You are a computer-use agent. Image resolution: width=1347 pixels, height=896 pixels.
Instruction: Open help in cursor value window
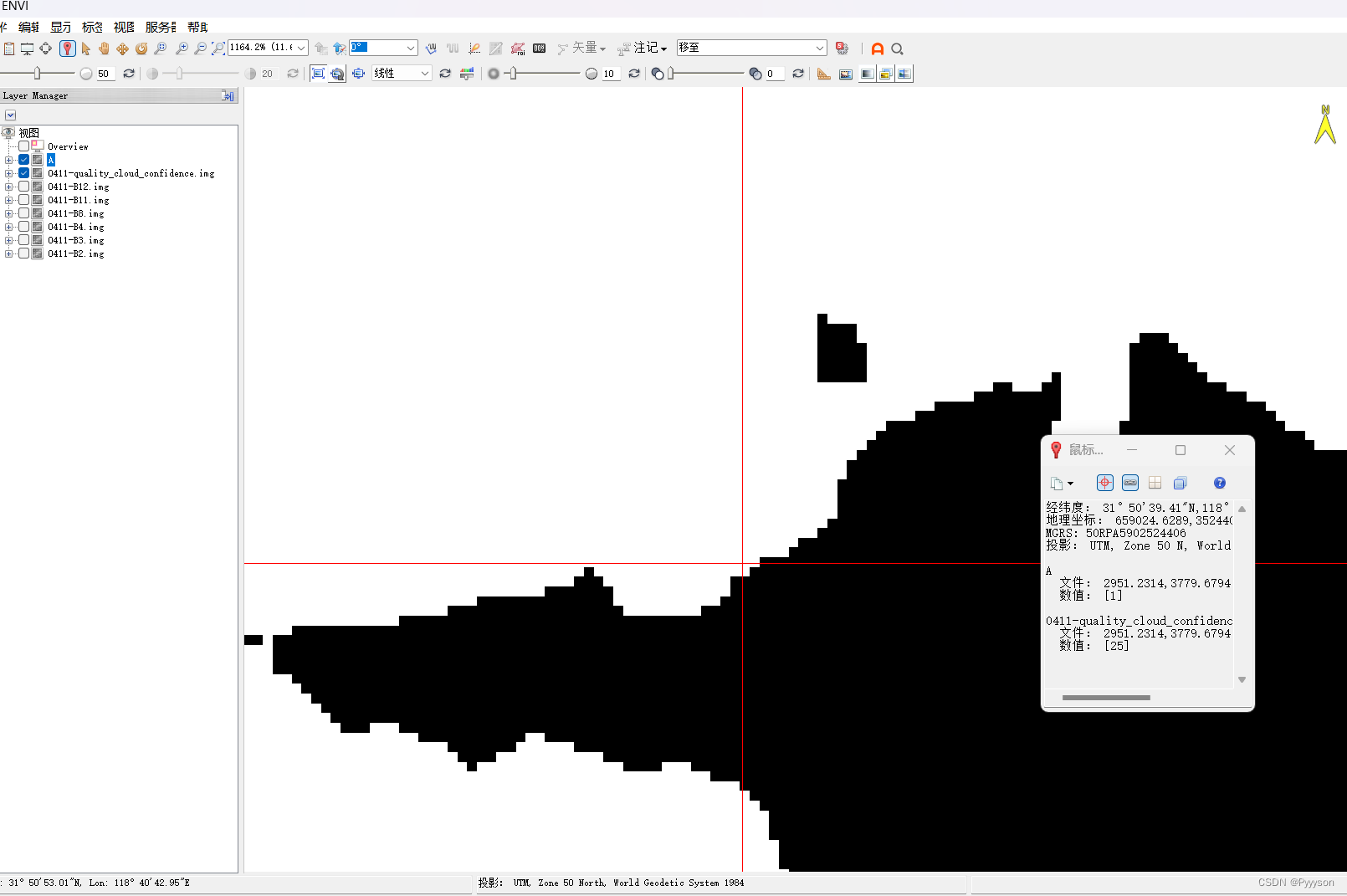coord(1220,483)
